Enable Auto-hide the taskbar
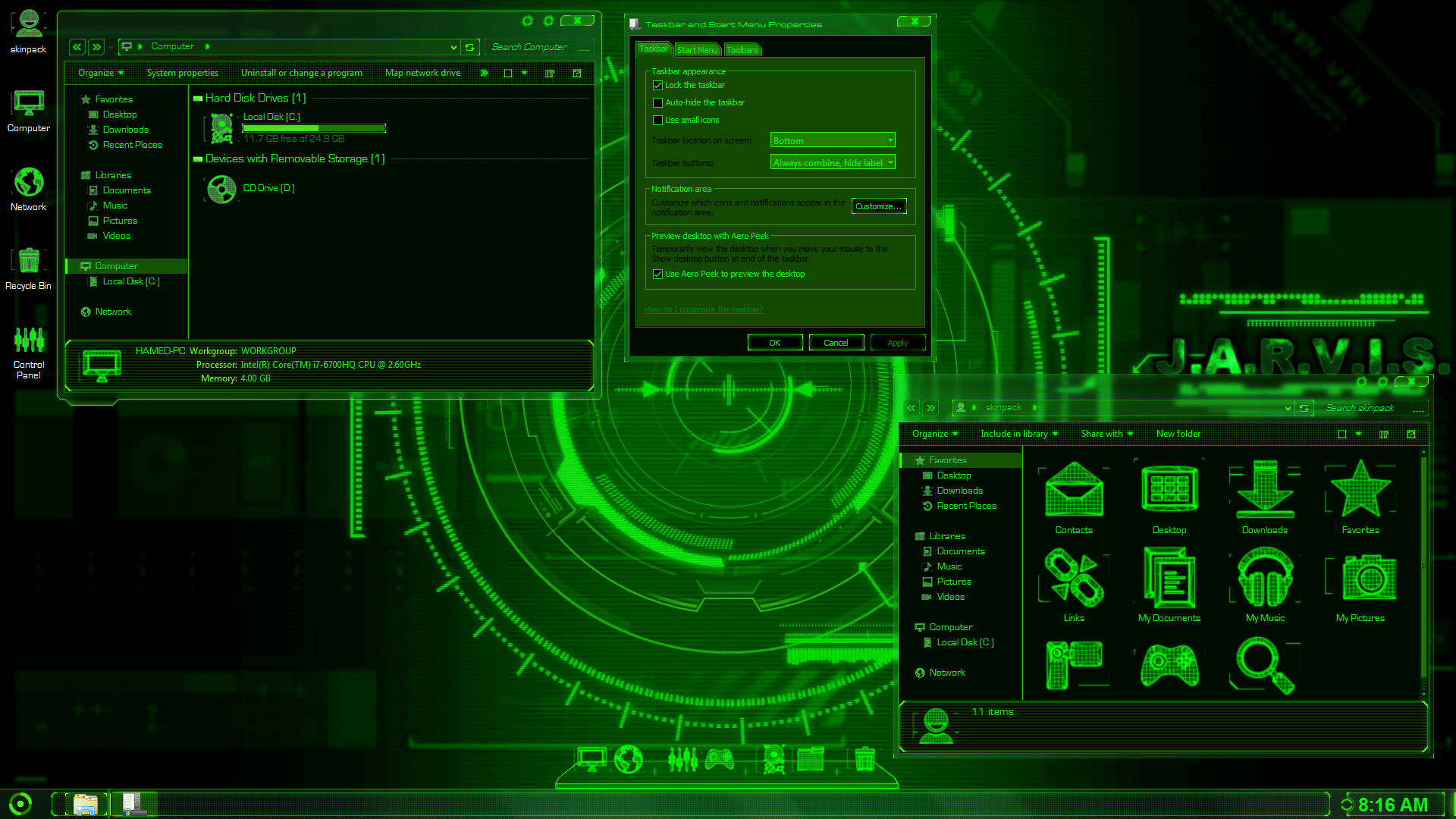1456x819 pixels. [658, 103]
